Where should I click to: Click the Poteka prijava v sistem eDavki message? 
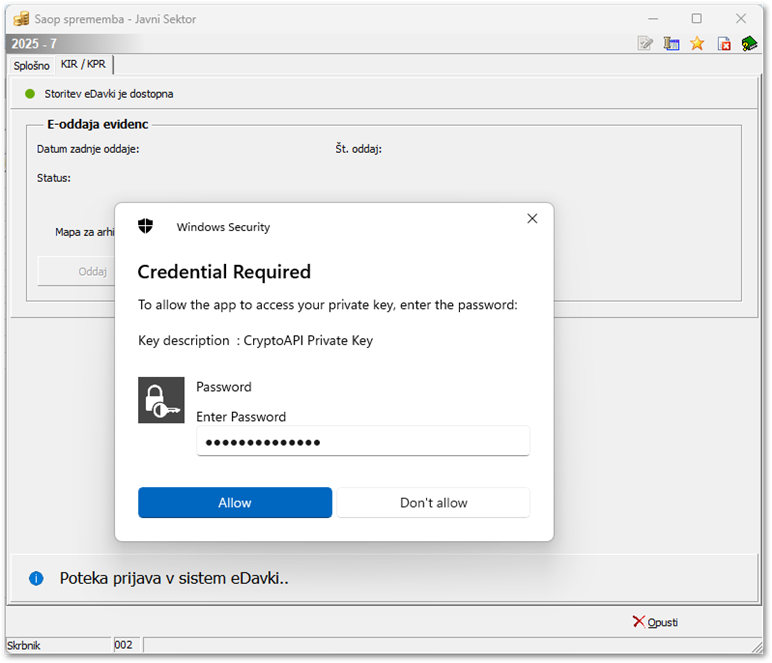174,578
